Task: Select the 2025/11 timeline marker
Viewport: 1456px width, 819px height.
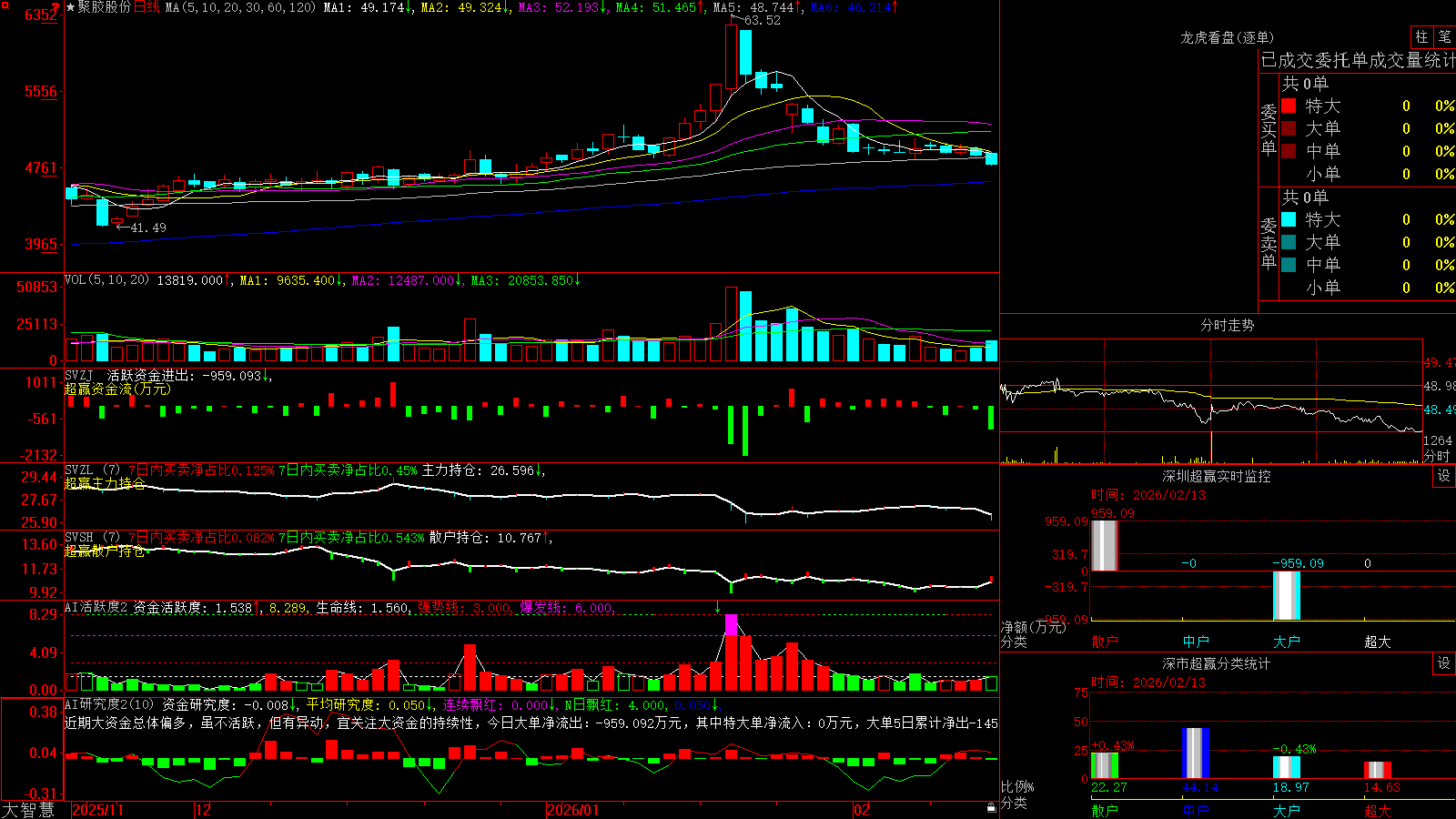Action: tap(97, 810)
